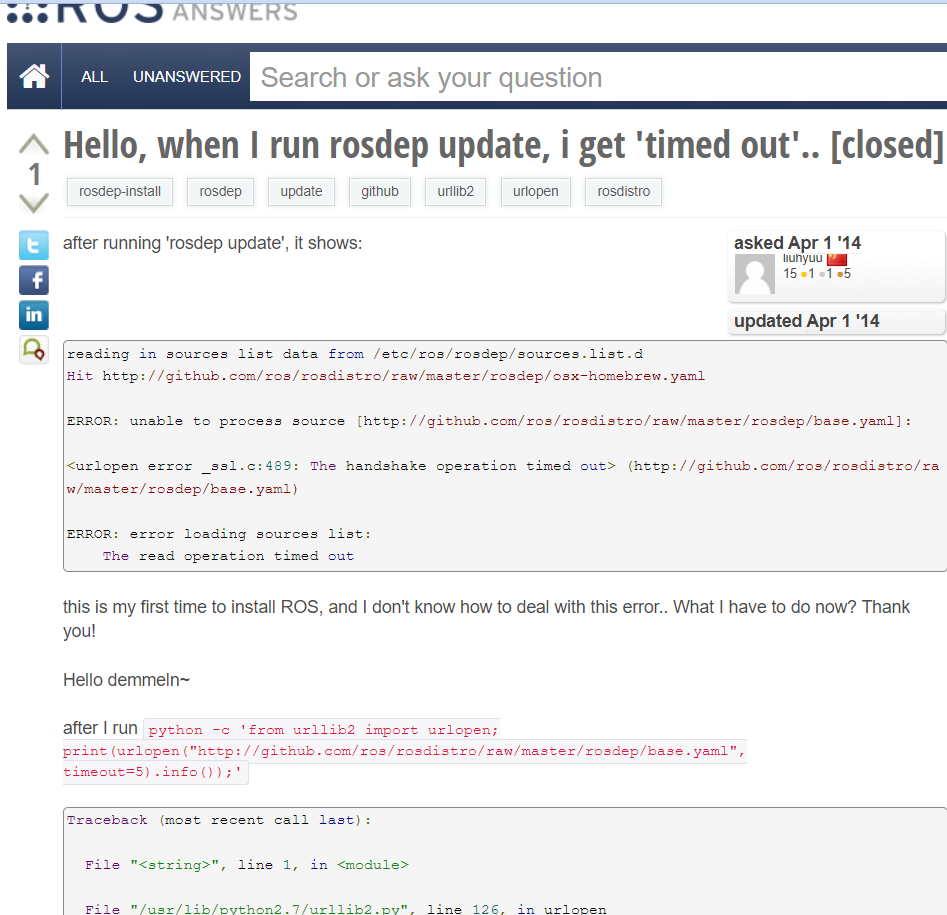Click liuhyuu's avatar thumbnail
This screenshot has height=915, width=947.
click(754, 274)
